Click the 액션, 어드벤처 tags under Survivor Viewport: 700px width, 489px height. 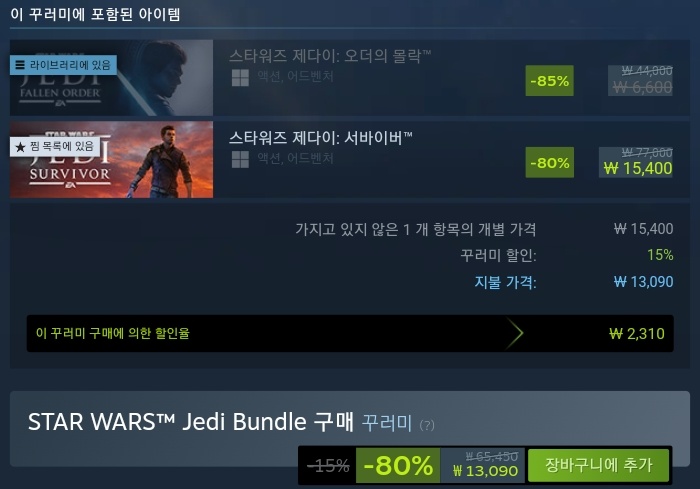[295, 158]
